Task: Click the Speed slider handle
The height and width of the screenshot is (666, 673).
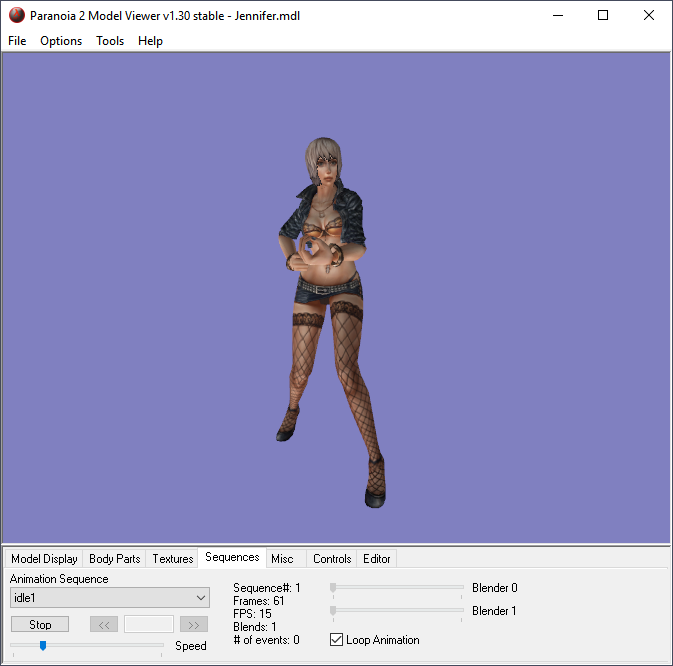Action: click(x=43, y=645)
